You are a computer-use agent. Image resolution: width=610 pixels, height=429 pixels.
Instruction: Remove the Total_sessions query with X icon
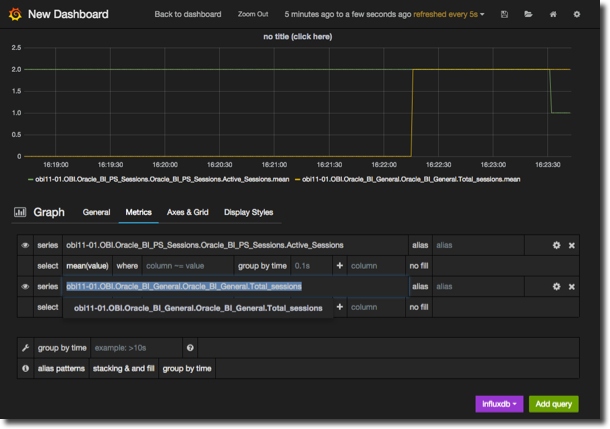(x=572, y=287)
